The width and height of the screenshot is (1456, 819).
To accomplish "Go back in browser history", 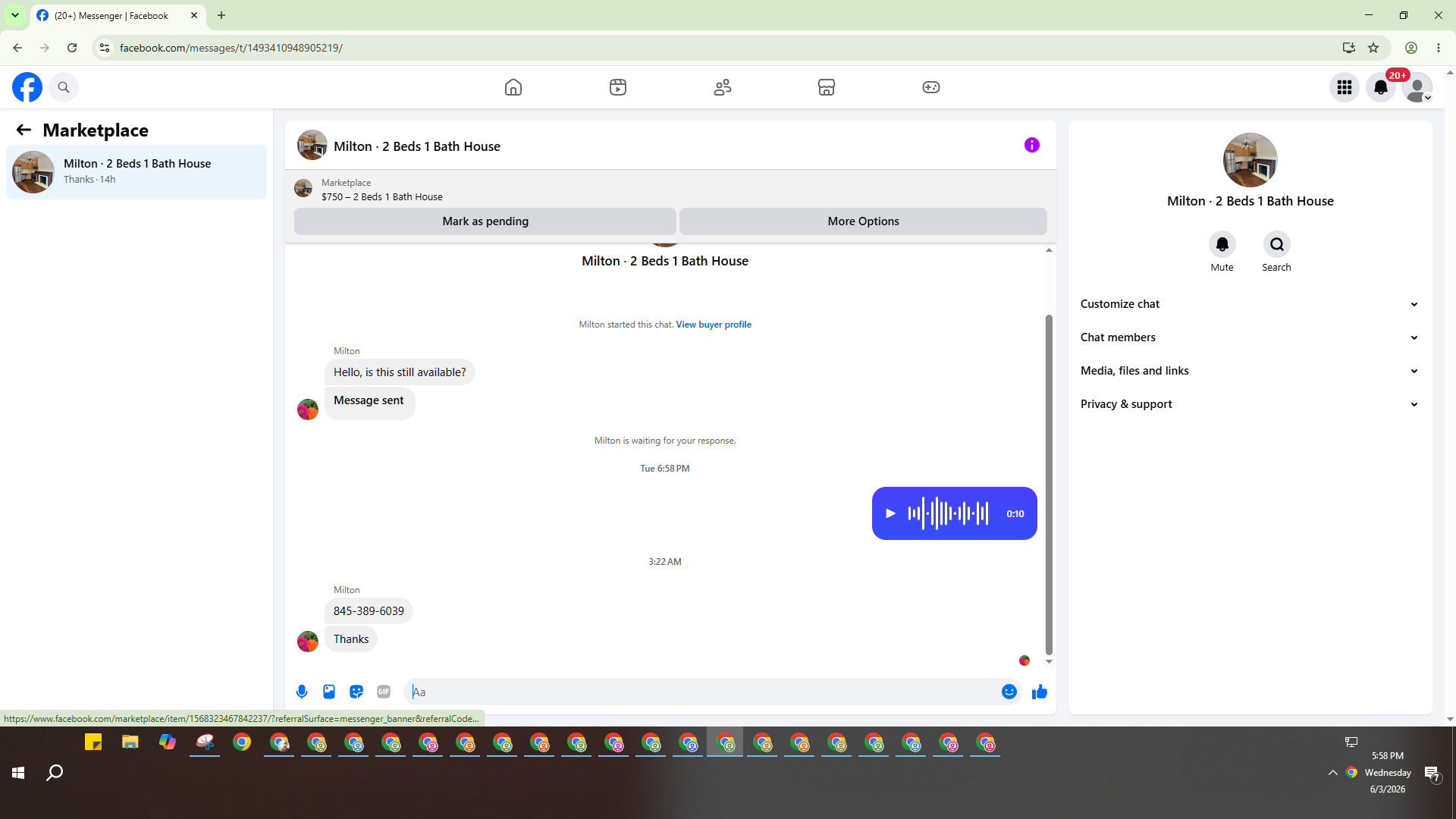I will 17,48.
